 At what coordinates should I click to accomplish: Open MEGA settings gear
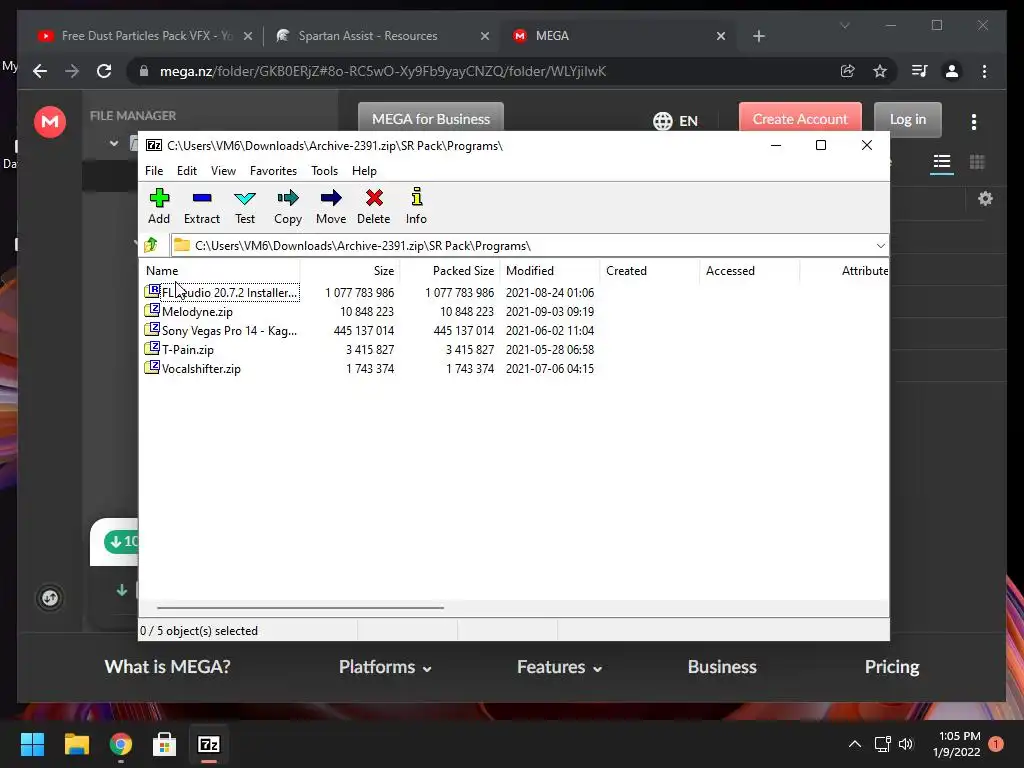click(985, 199)
